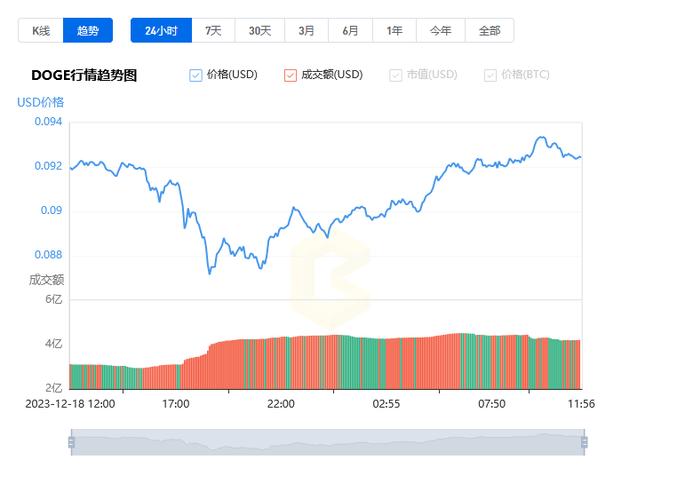Show the 30天 time range
This screenshot has width=693, height=500.
tap(260, 31)
